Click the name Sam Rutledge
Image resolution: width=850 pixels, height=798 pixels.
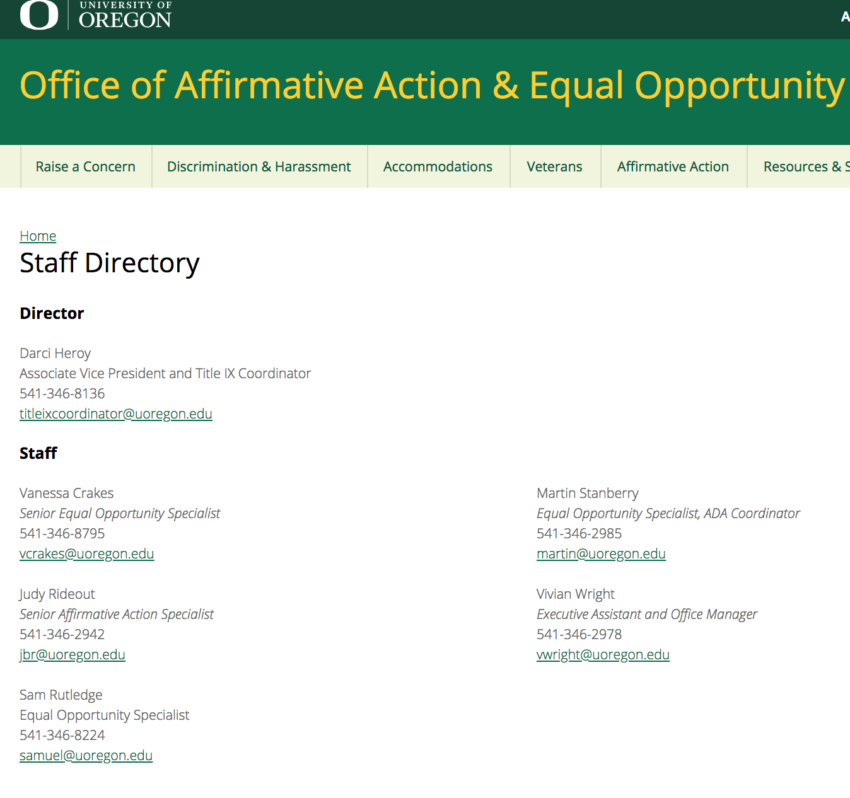pos(61,695)
